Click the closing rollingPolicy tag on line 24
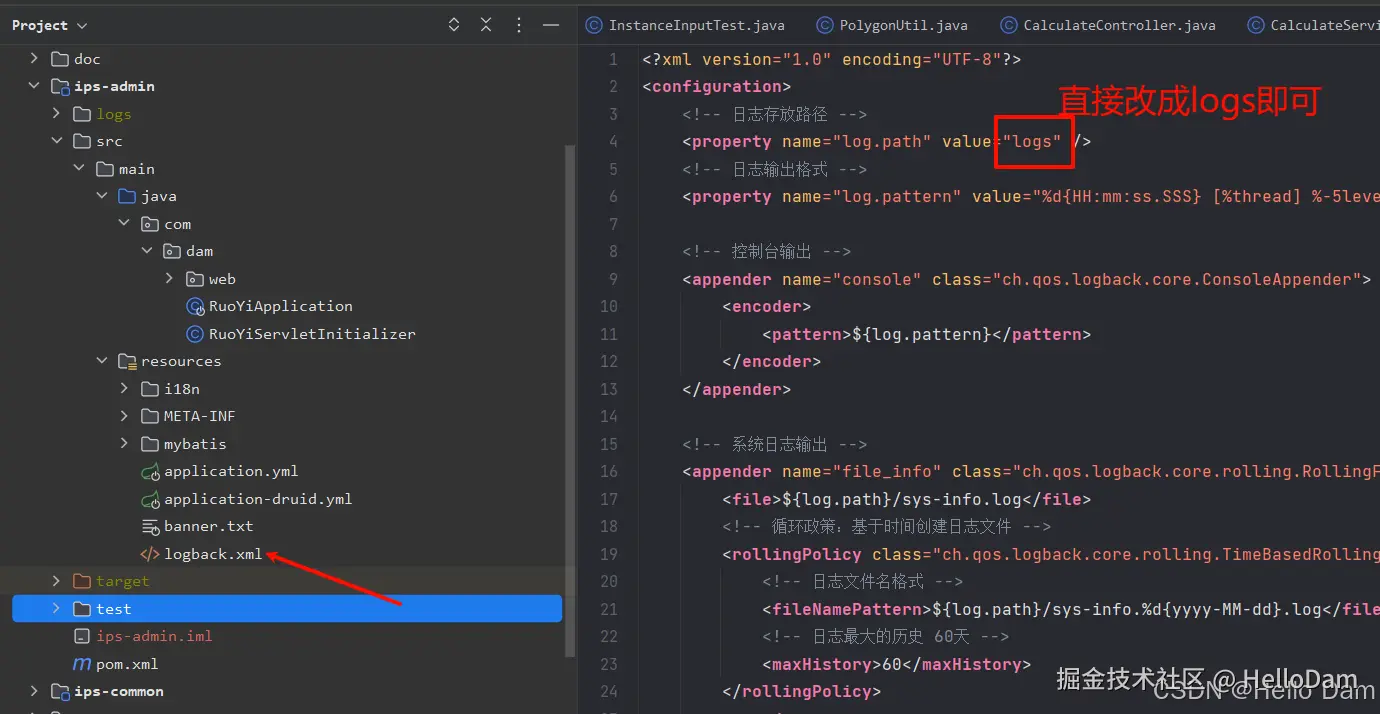This screenshot has height=714, width=1380. 802,691
